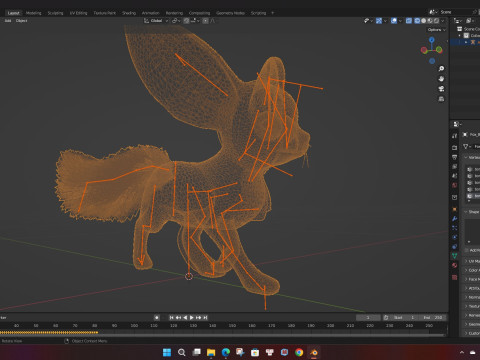This screenshot has height=360, width=480.
Task: Toggle the camera view button
Action: pyautogui.click(x=441, y=89)
